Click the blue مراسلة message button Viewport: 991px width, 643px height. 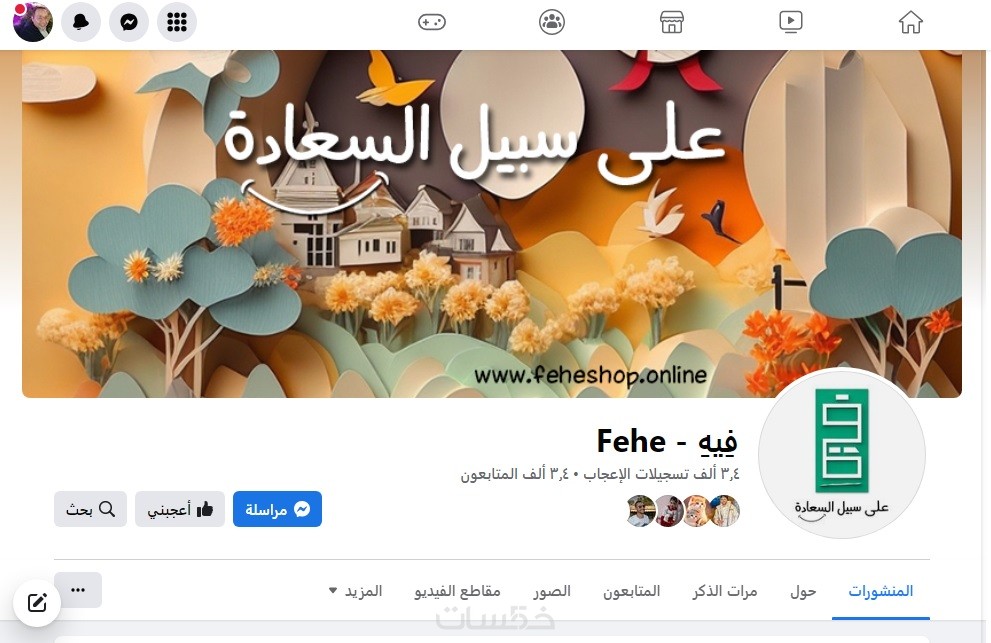pyautogui.click(x=277, y=509)
